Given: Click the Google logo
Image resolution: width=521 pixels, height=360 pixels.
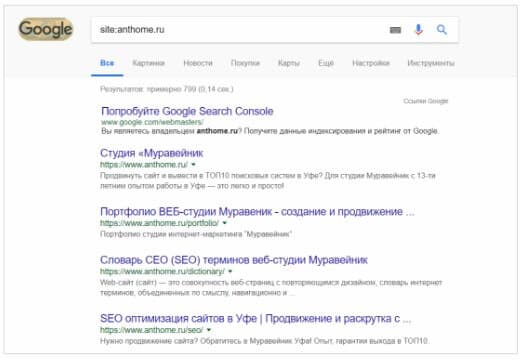Looking at the screenshot, I should tap(46, 29).
